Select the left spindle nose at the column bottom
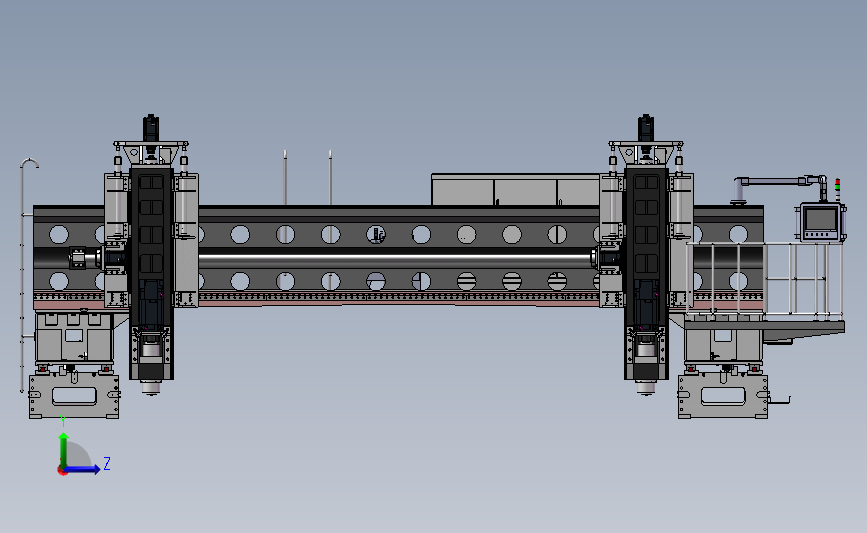 click(151, 387)
